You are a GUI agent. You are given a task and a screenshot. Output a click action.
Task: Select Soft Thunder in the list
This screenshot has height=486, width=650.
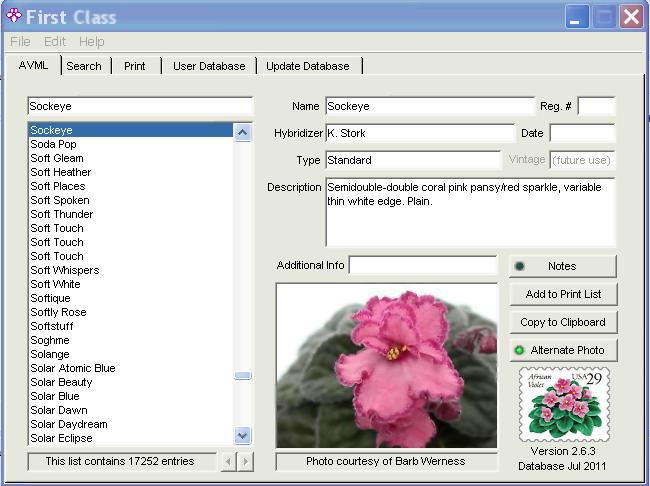coord(62,214)
